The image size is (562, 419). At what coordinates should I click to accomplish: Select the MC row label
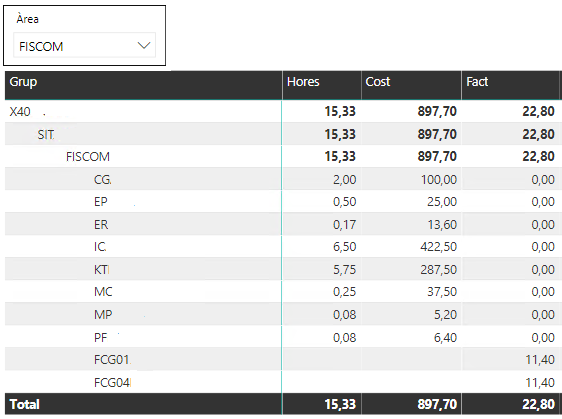(103, 292)
